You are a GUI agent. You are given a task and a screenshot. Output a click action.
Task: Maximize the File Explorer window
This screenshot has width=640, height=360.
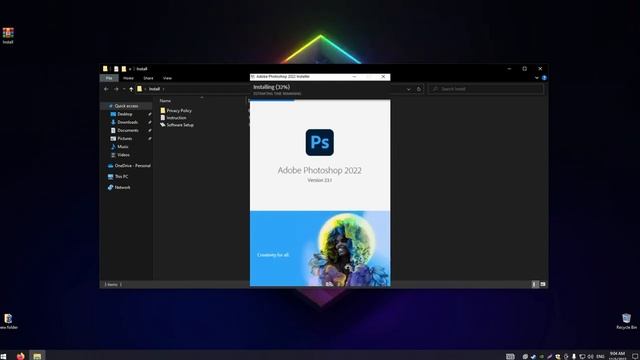click(525, 69)
